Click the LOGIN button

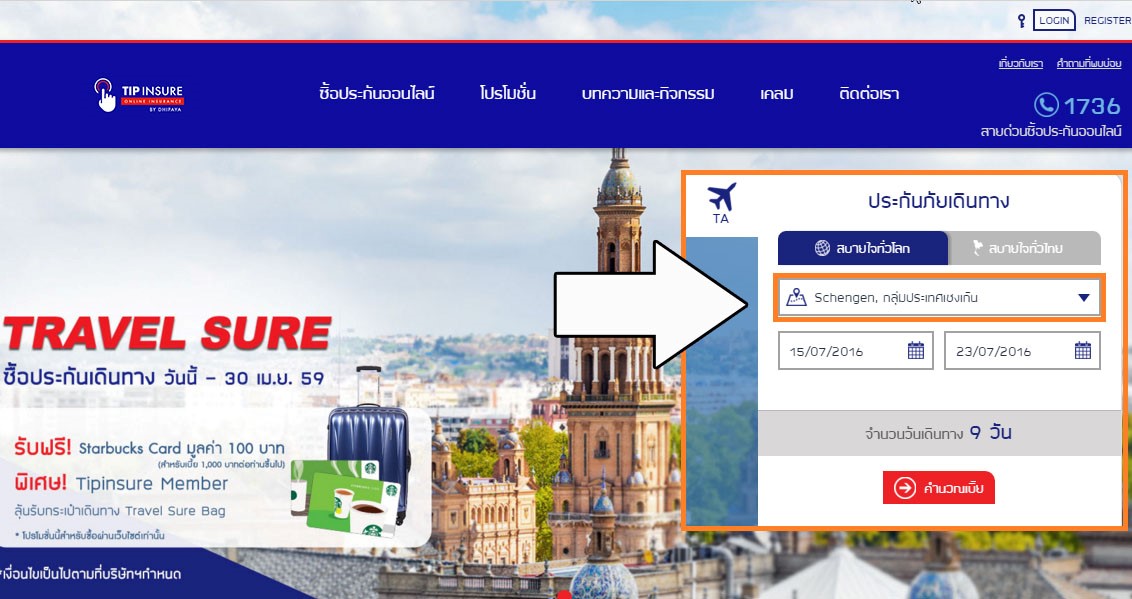click(1054, 20)
